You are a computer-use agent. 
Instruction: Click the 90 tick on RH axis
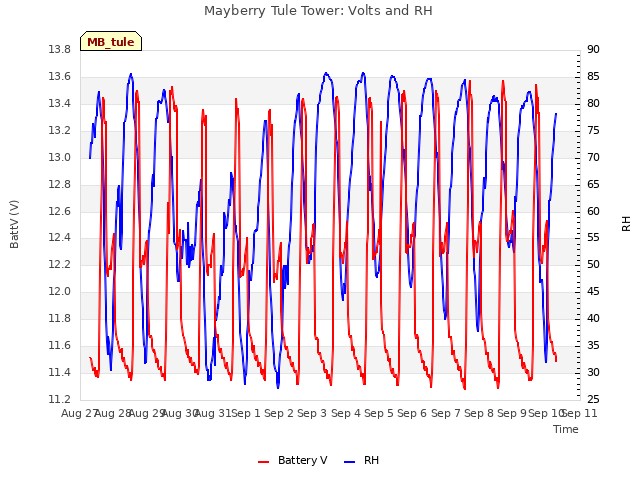(x=593, y=49)
